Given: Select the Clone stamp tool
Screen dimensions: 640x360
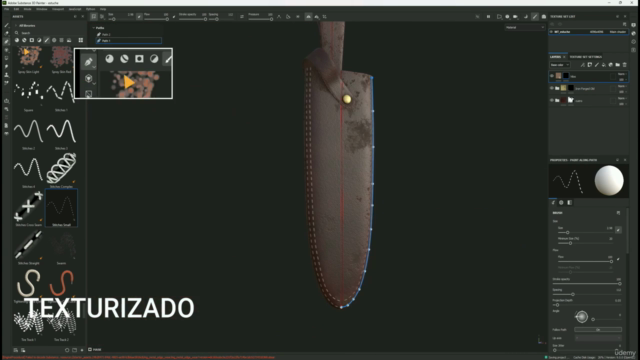Looking at the screenshot, I should click(x=7, y=75).
